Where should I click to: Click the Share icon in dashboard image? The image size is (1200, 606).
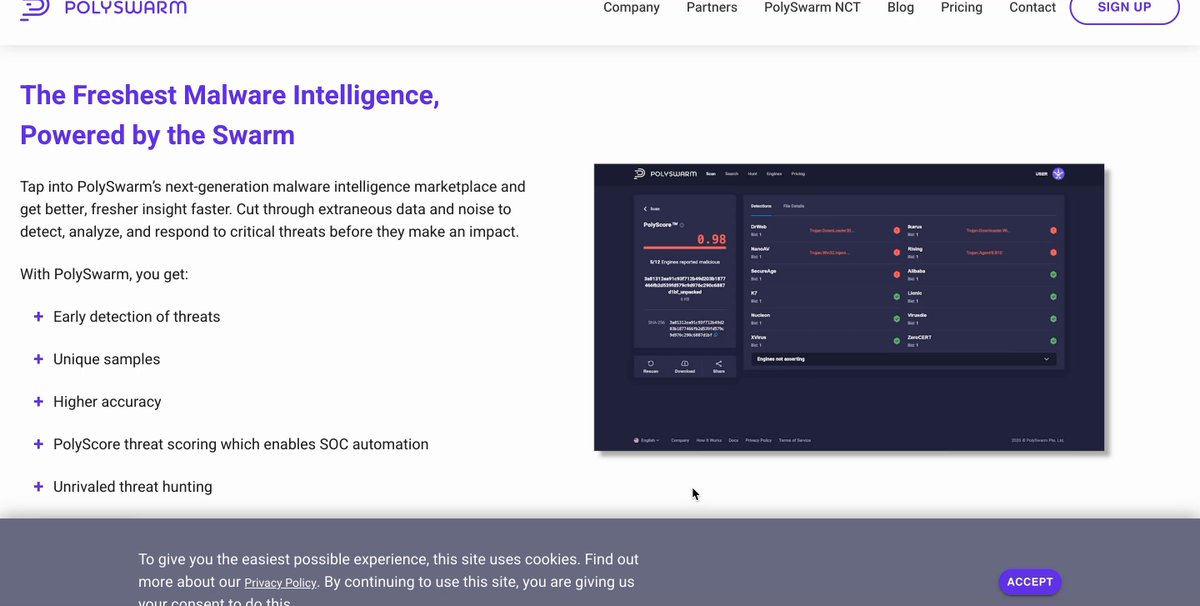[x=718, y=366]
